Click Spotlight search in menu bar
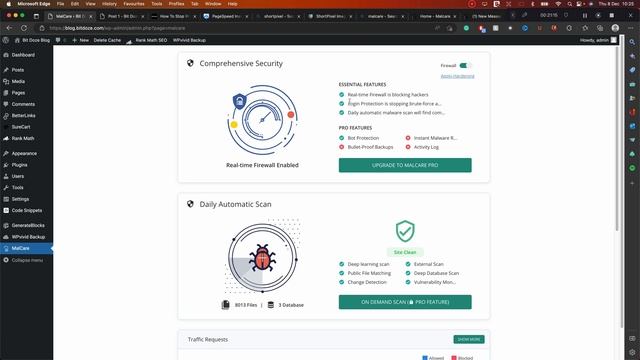The height and width of the screenshot is (360, 640). (569, 4)
